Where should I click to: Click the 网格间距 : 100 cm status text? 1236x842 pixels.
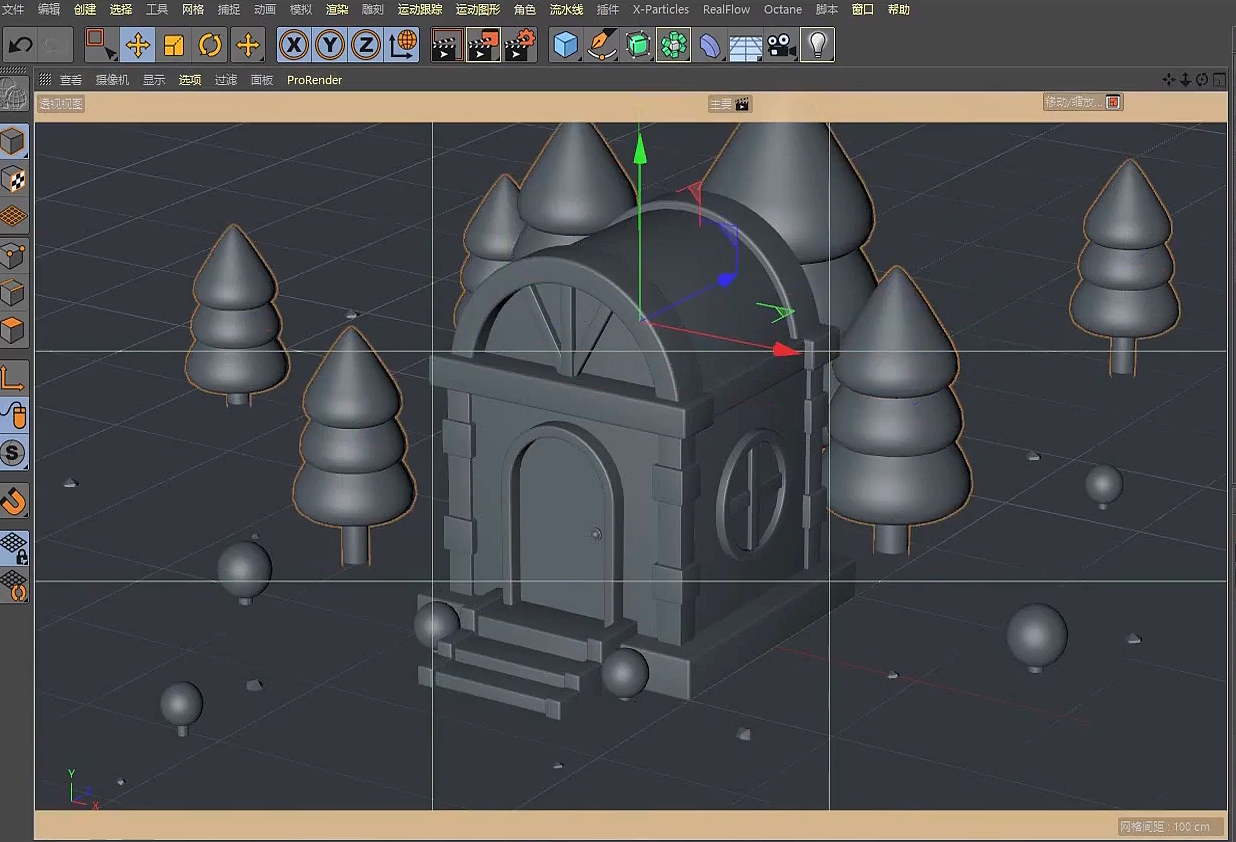click(x=1165, y=826)
